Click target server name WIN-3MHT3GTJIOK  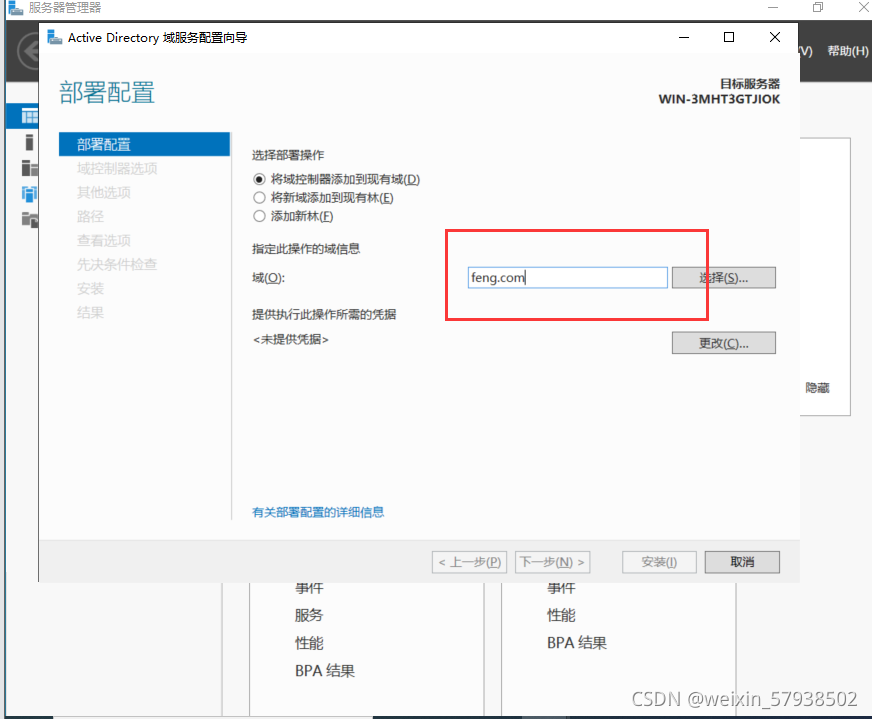[719, 99]
